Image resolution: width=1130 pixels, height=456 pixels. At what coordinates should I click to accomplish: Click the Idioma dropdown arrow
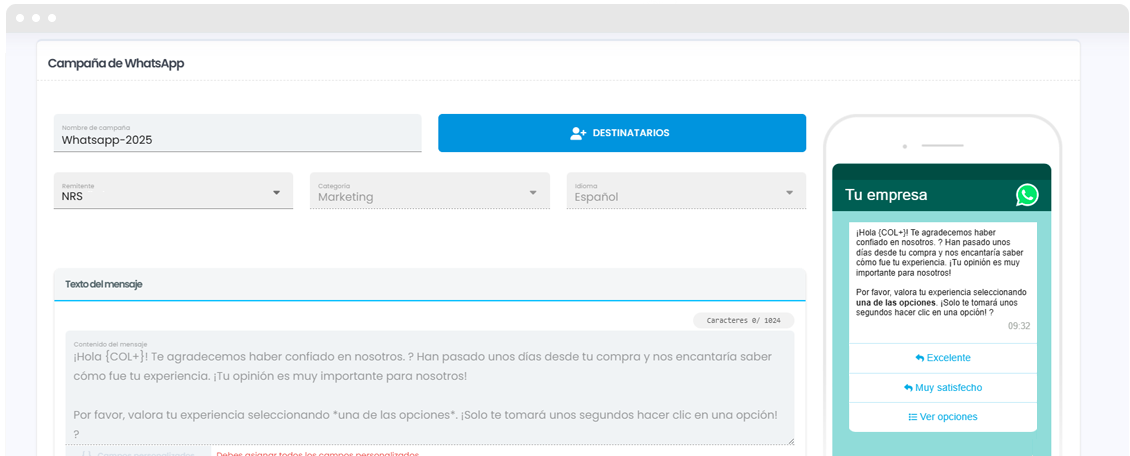[789, 193]
